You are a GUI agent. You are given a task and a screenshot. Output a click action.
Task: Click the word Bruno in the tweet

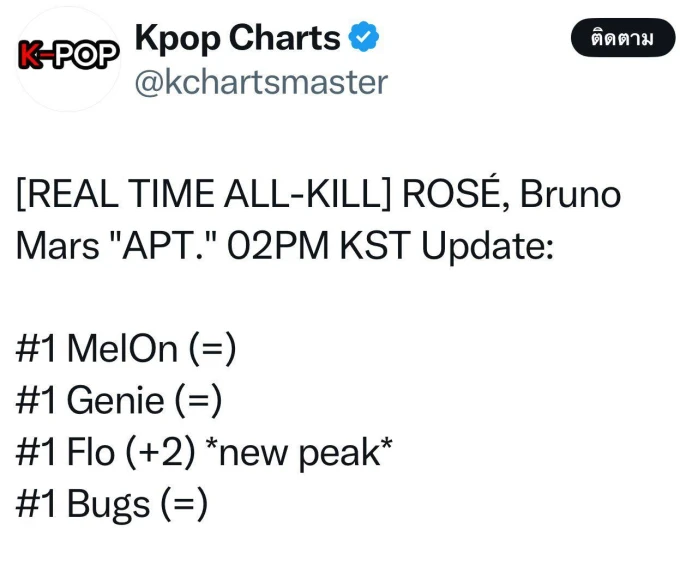point(570,193)
